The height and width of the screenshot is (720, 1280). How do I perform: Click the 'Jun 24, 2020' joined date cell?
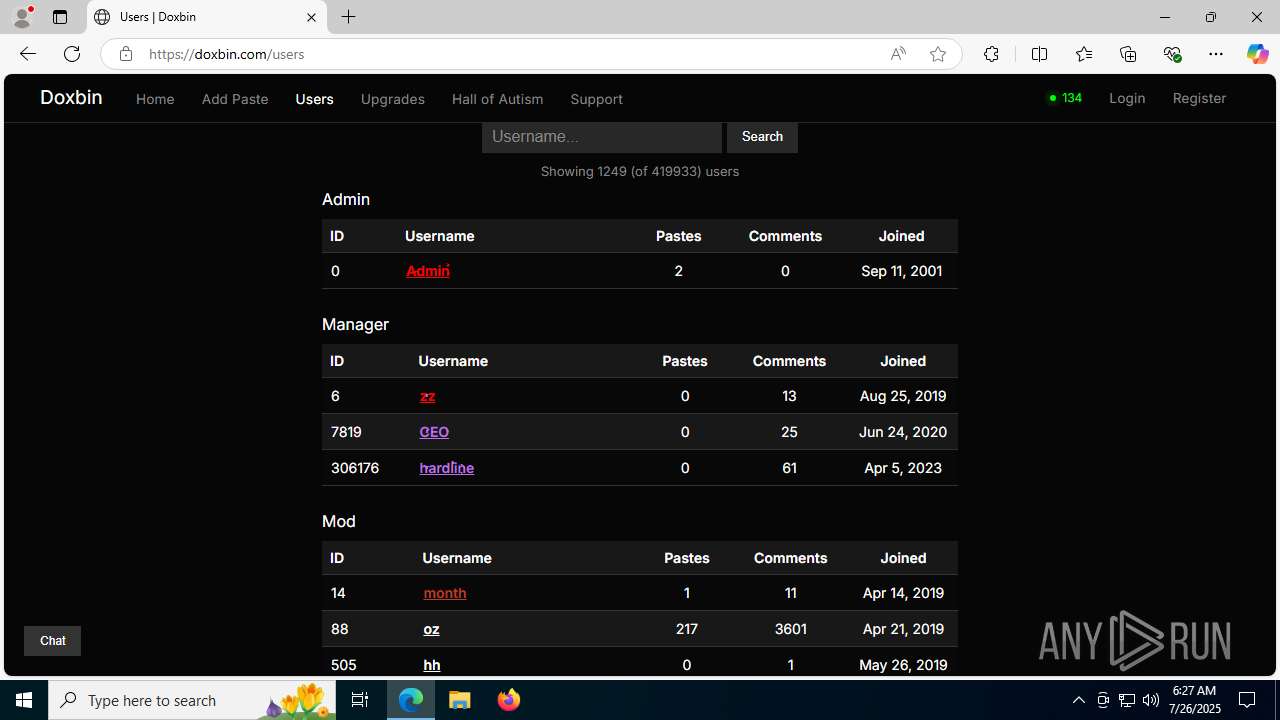[x=903, y=432]
